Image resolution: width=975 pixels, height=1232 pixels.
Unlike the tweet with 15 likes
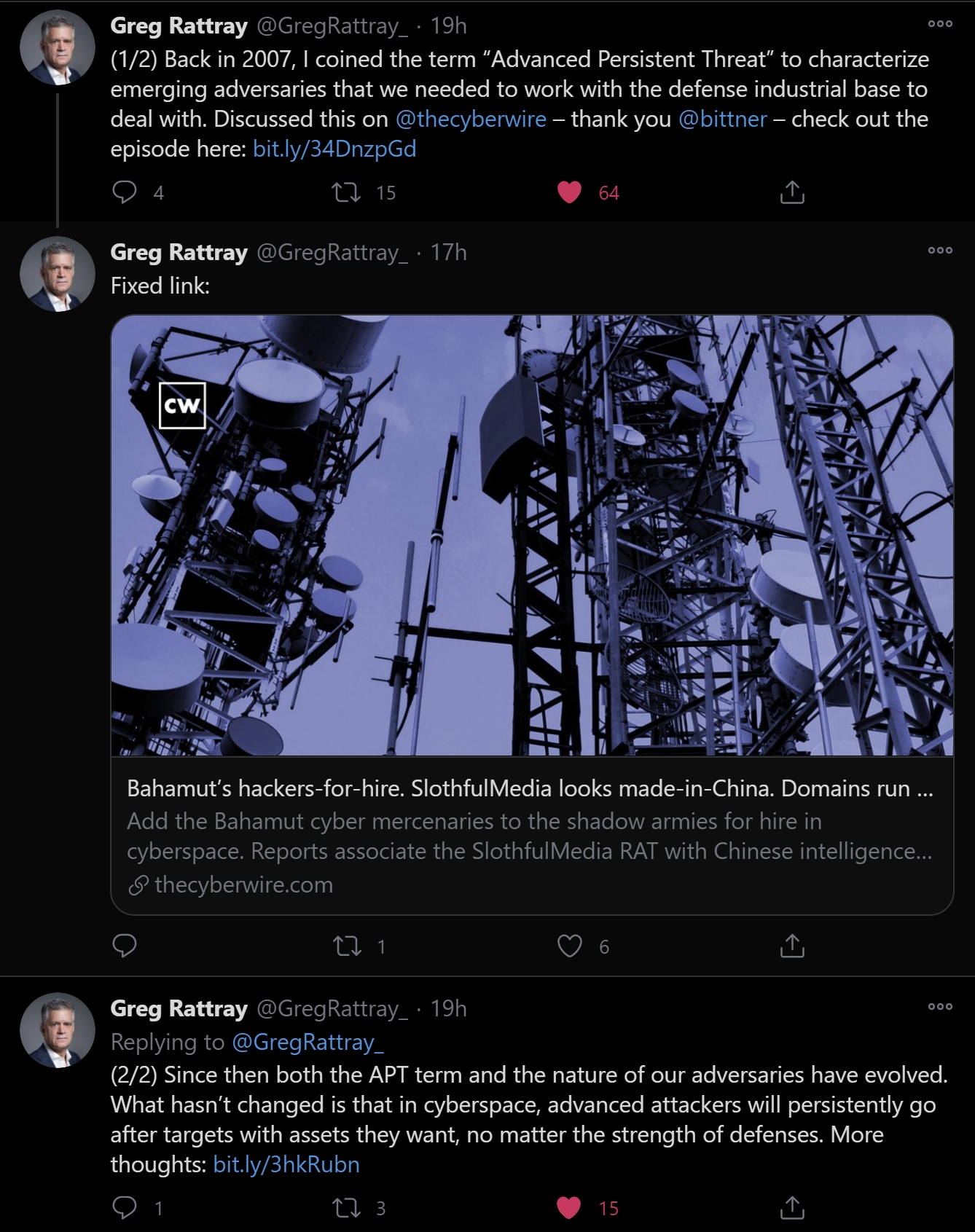pos(569,1207)
